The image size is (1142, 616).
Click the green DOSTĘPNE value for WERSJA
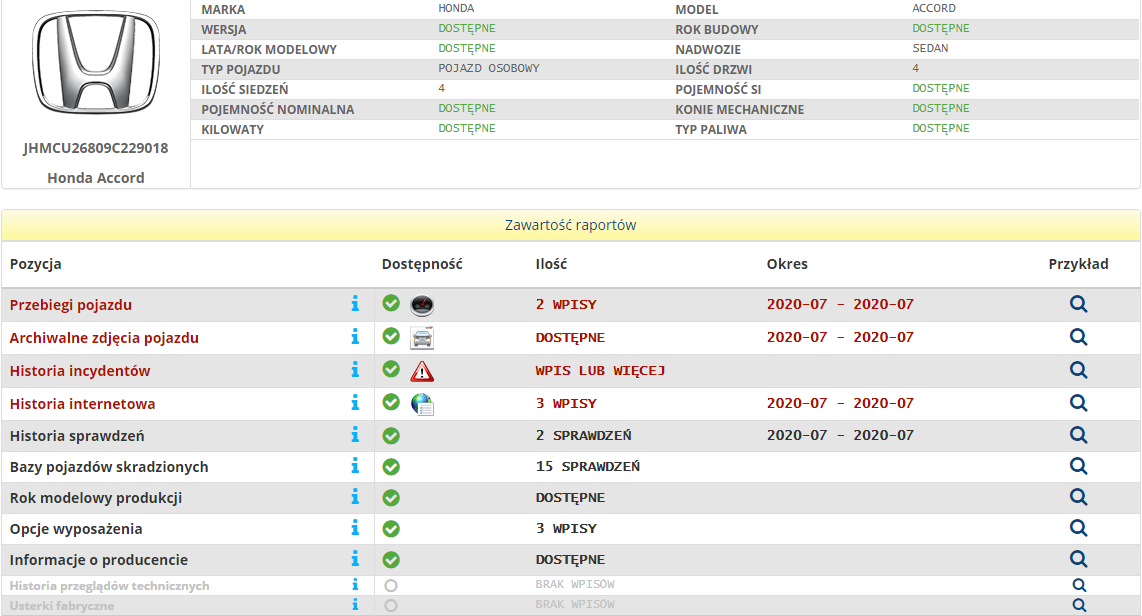[x=466, y=29]
